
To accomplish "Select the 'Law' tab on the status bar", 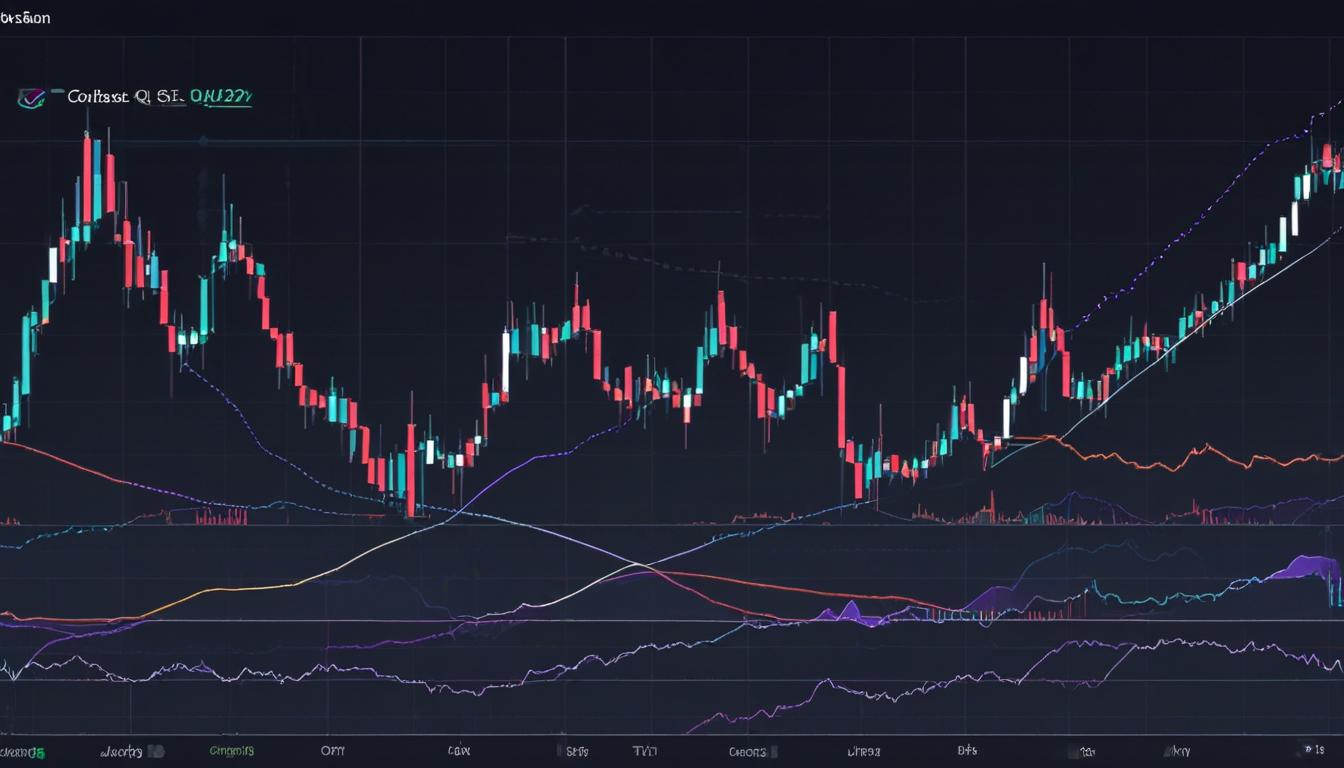I will [x=460, y=748].
